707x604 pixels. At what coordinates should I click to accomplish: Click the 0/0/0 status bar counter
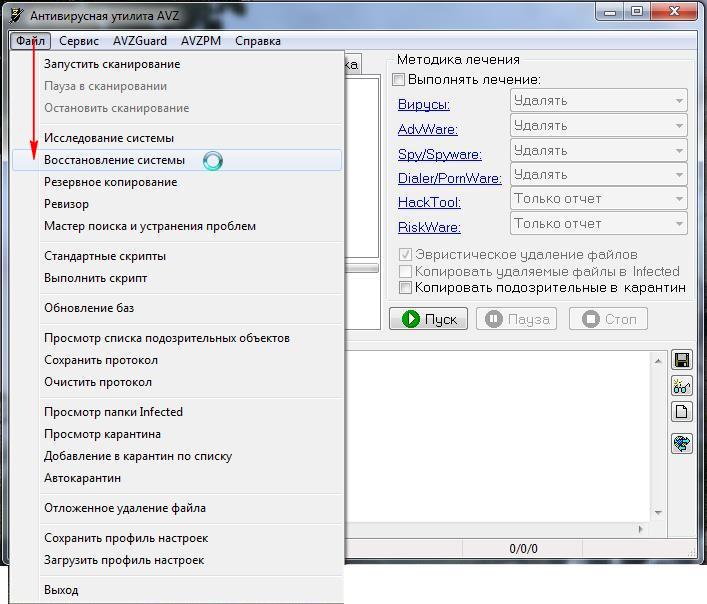point(523,549)
